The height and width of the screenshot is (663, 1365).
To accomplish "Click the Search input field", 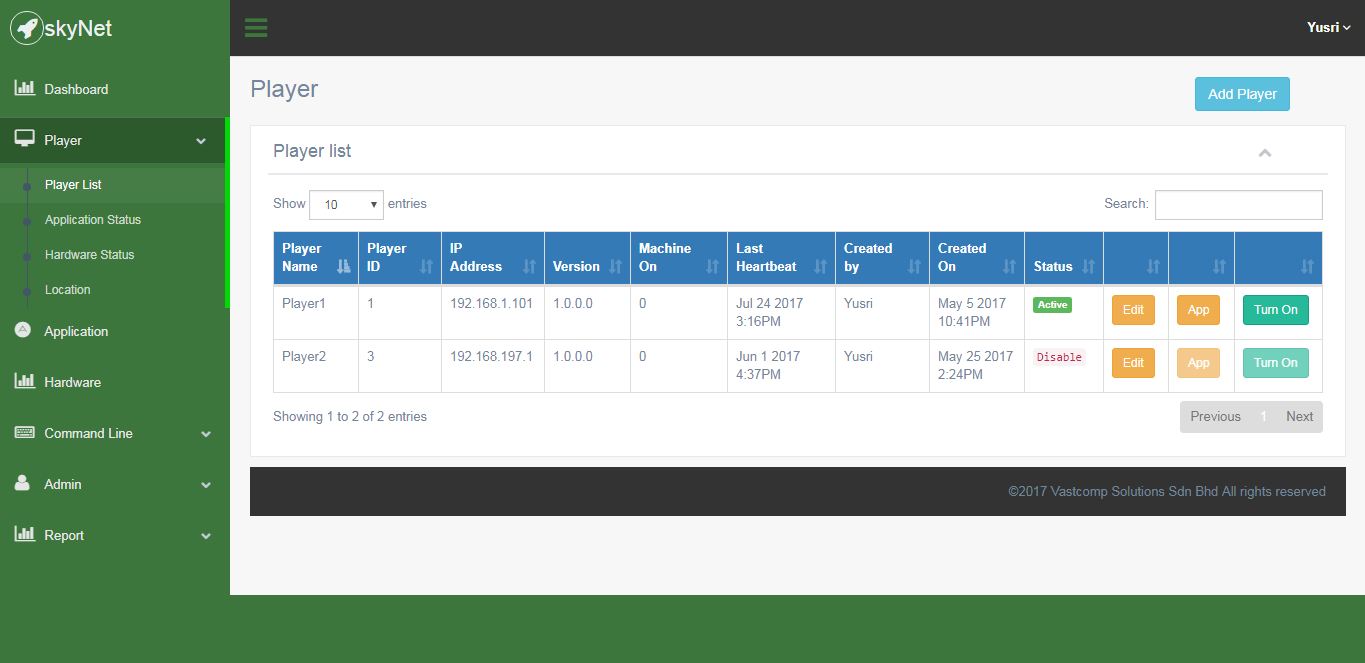I will pyautogui.click(x=1238, y=205).
